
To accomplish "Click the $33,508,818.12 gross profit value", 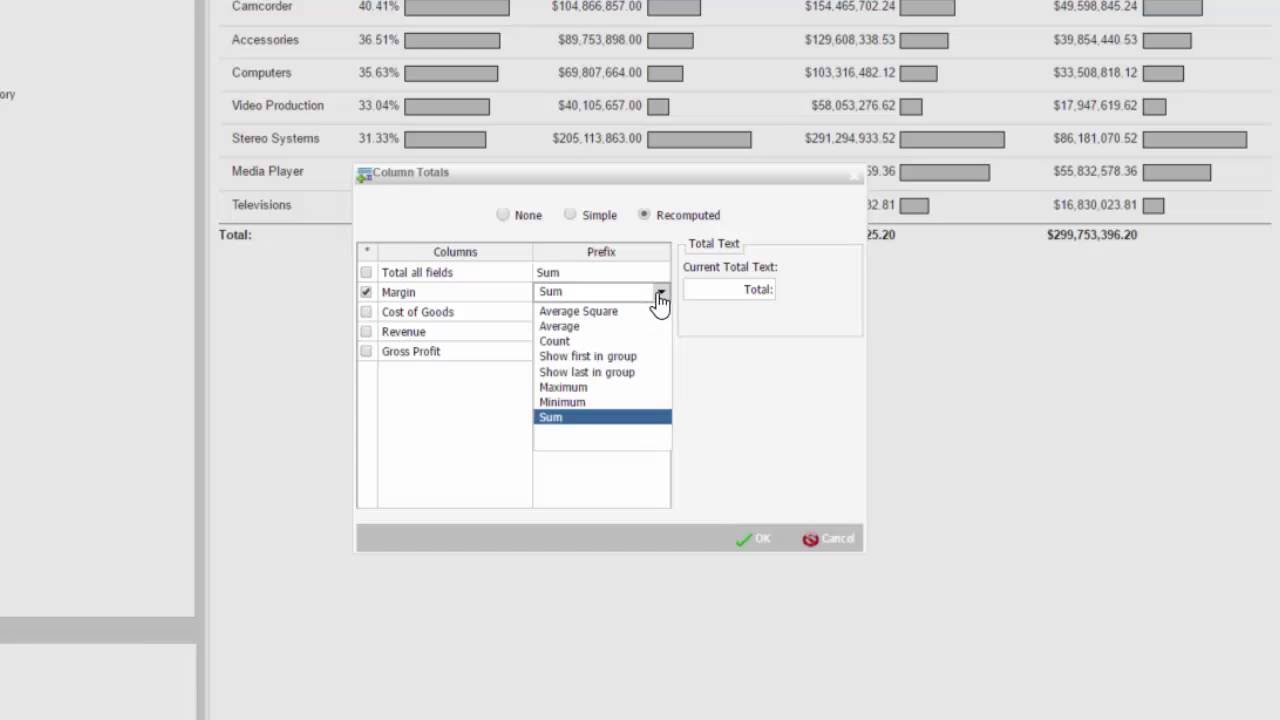I will point(1095,73).
